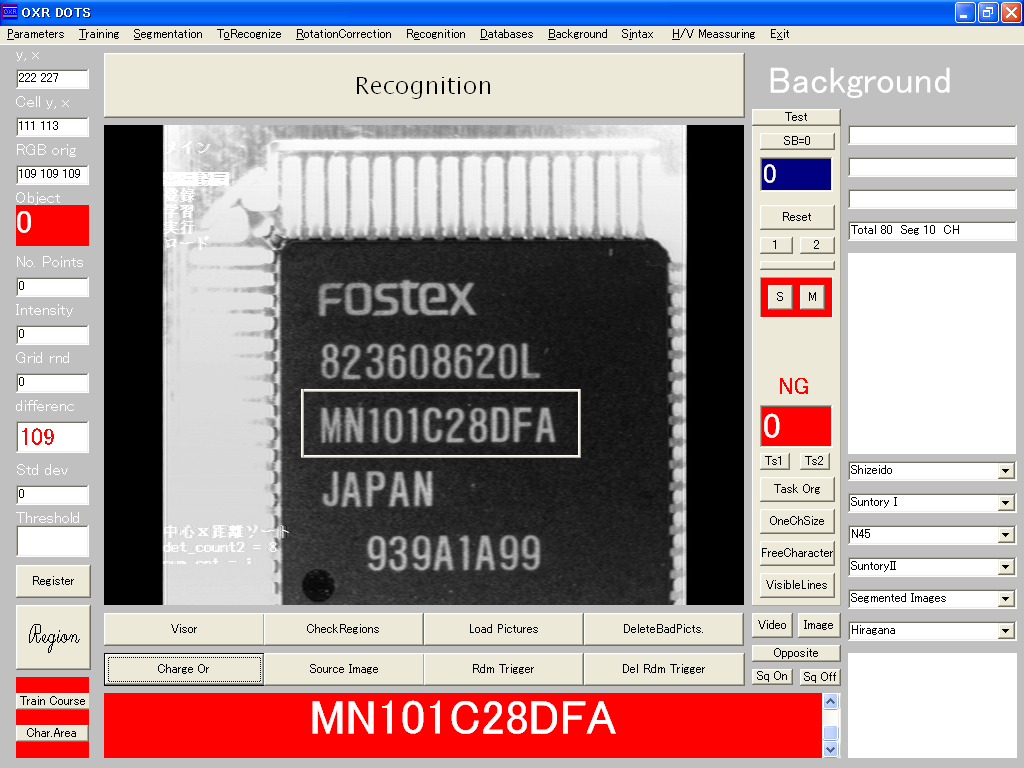Click the Visor button
This screenshot has height=768, width=1024.
point(184,629)
